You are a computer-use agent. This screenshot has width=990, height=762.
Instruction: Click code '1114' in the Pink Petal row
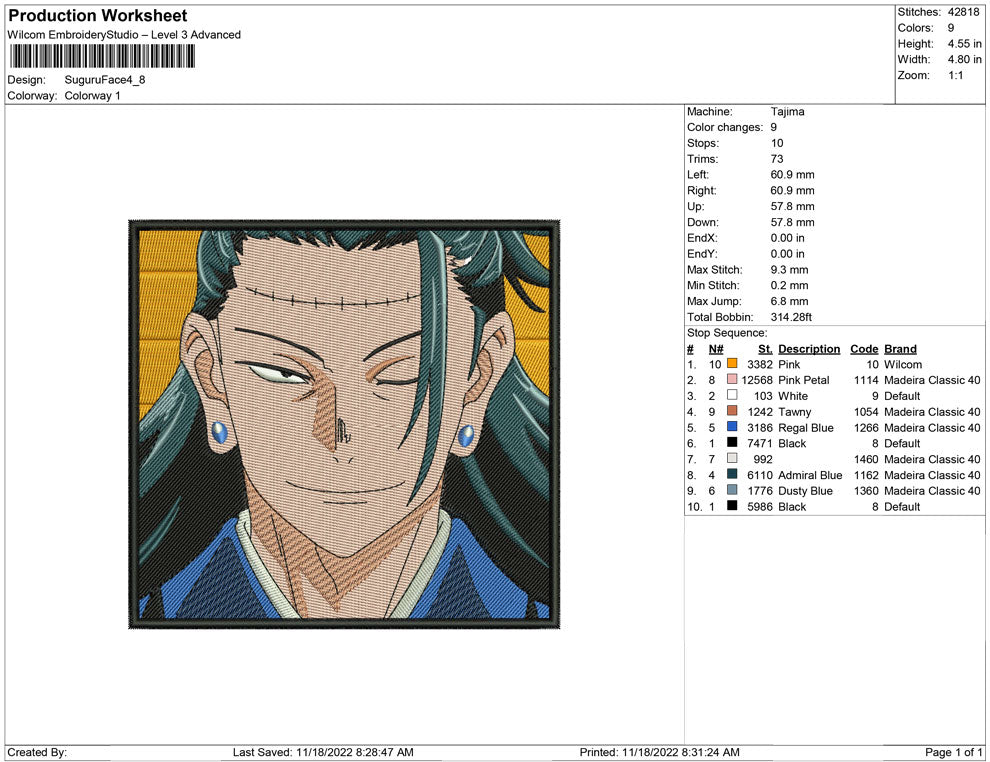(866, 380)
